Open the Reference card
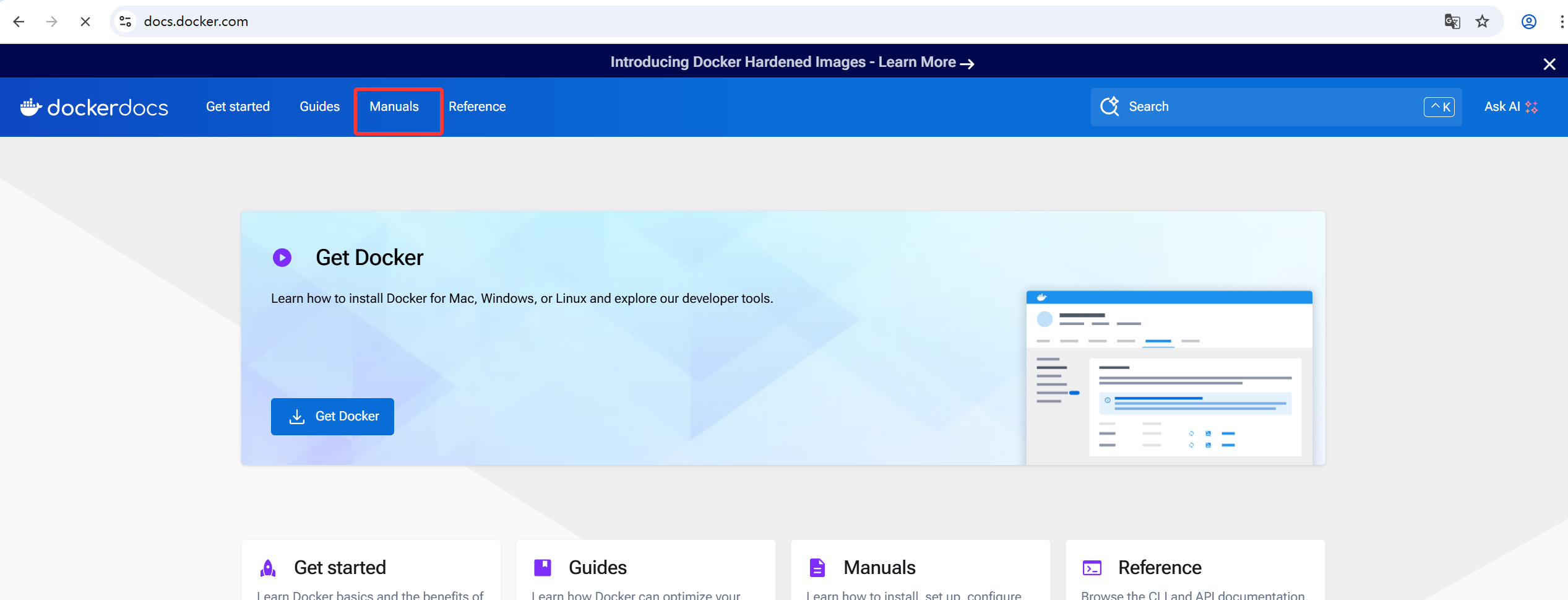Image resolution: width=1568 pixels, height=600 pixels. [x=1195, y=570]
